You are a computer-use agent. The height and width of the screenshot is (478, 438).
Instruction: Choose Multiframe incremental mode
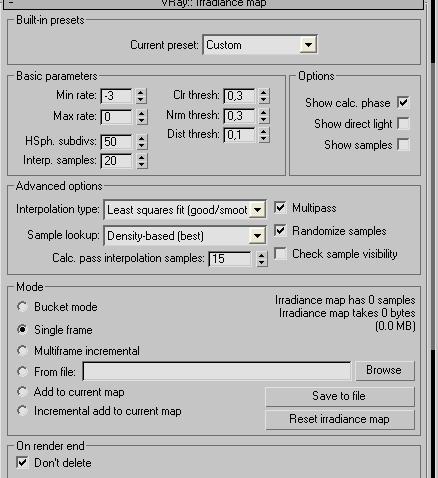pos(22,351)
